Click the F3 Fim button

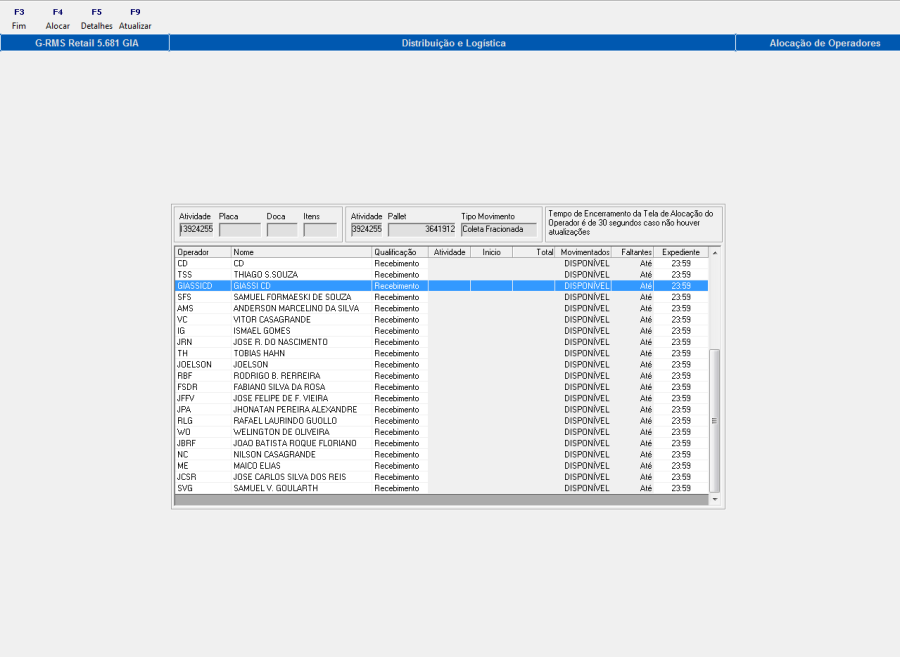19,19
